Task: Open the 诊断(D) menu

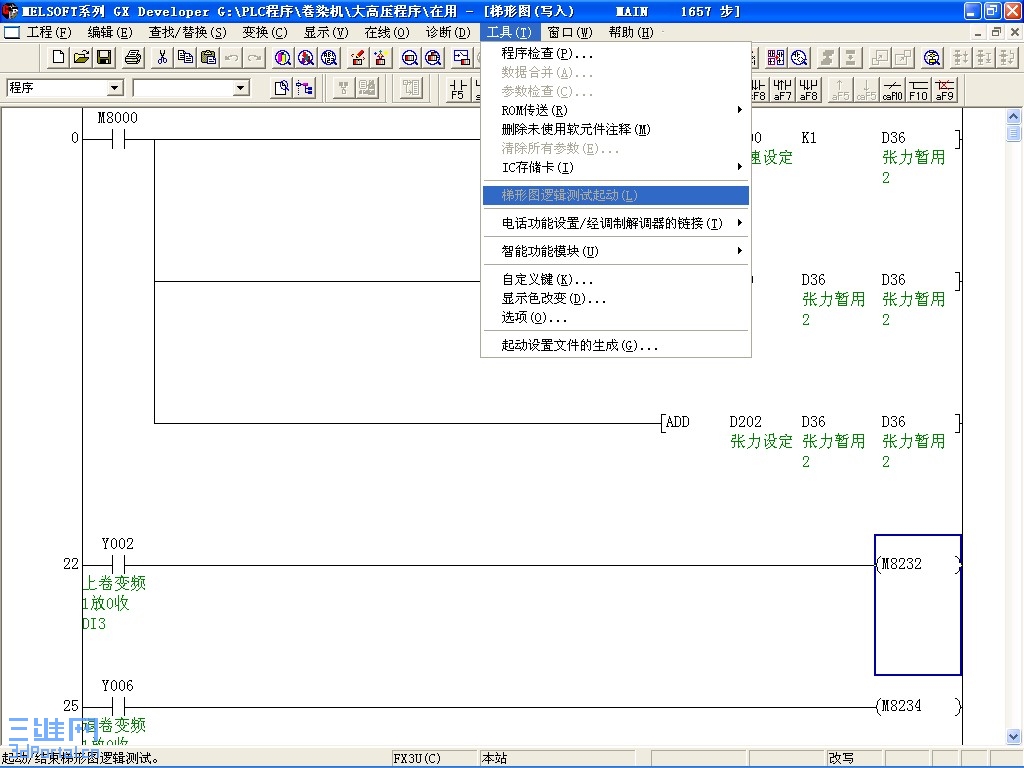Action: pos(448,32)
